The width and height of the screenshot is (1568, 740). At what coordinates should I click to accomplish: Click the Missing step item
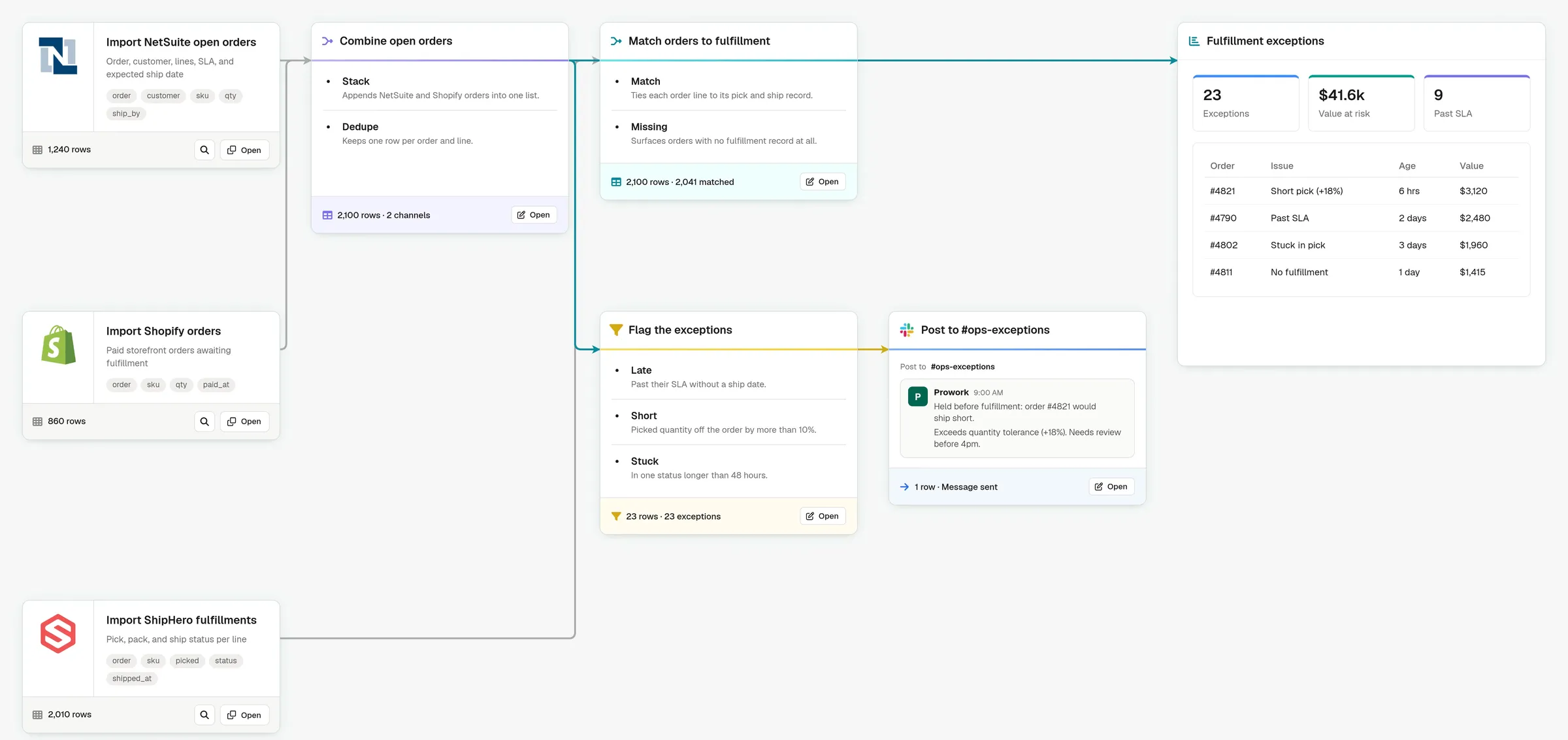[729, 133]
